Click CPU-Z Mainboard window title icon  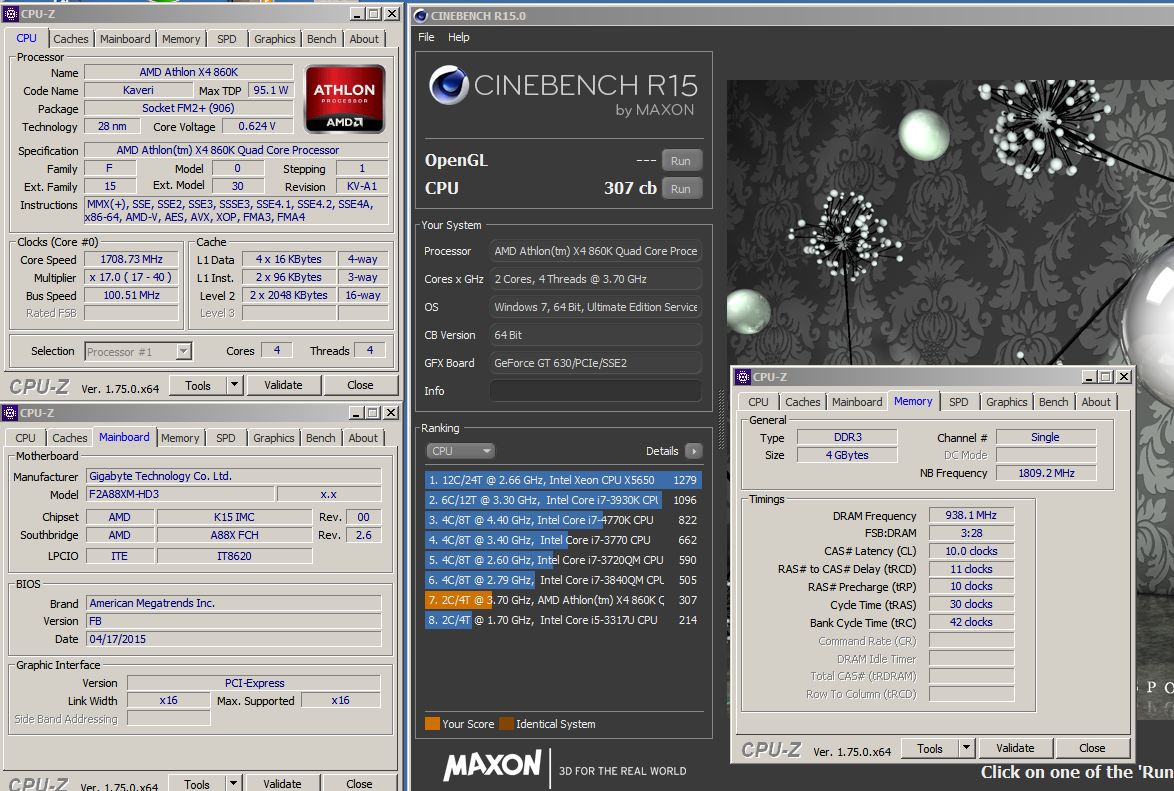10,413
